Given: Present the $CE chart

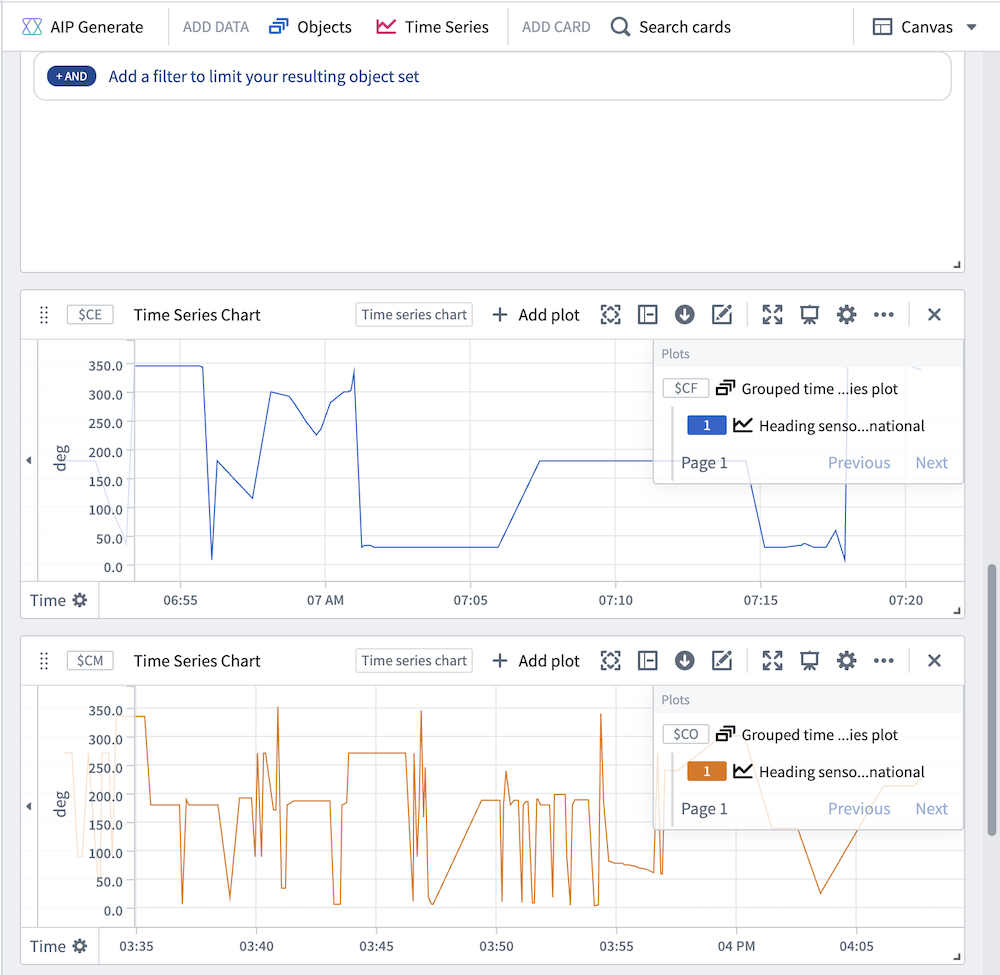Looking at the screenshot, I should pos(809,314).
